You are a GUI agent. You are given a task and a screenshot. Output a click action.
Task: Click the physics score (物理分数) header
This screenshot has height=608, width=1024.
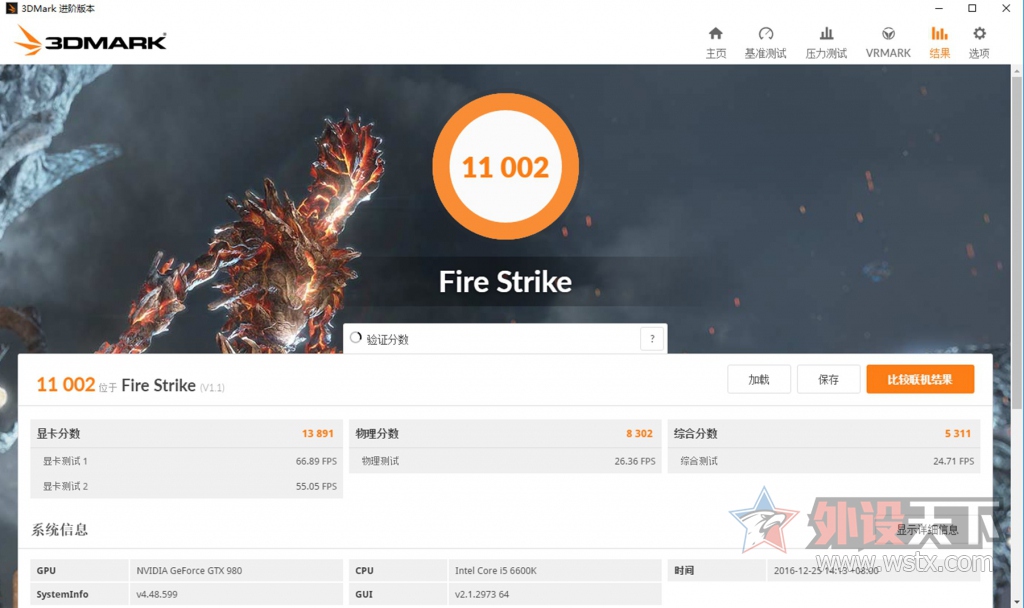[x=377, y=434]
